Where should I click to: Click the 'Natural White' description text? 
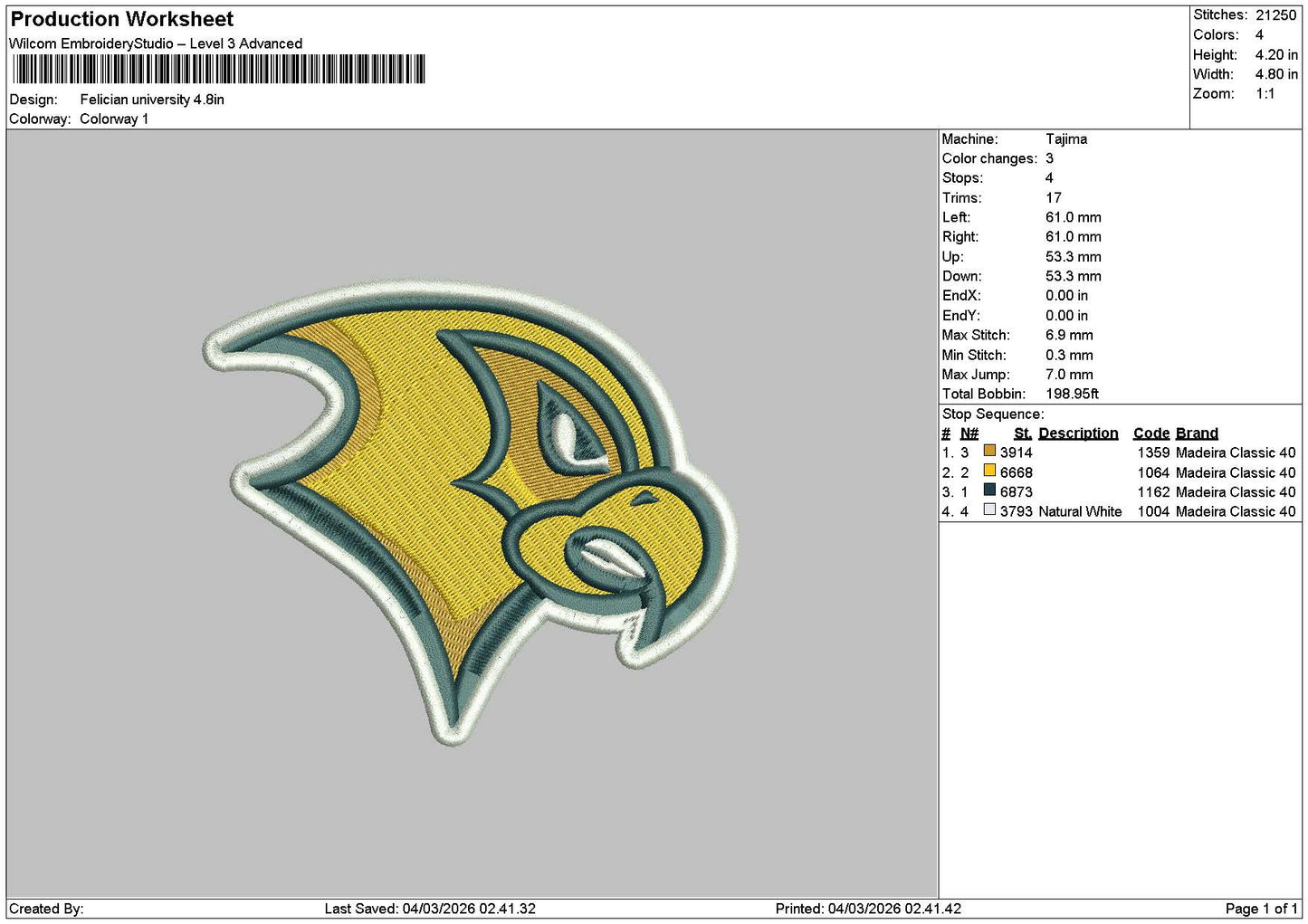click(x=1080, y=511)
